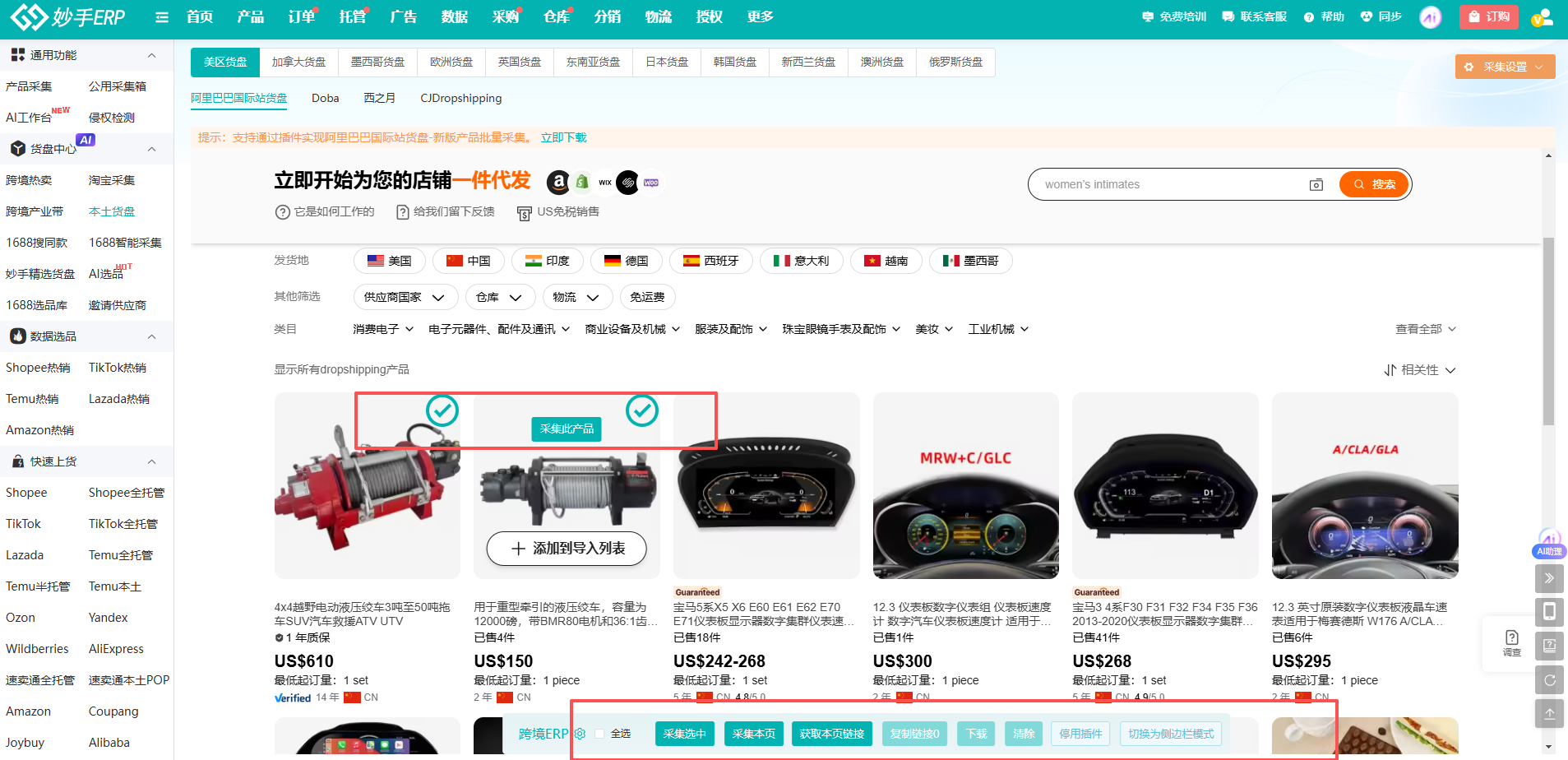Screen dimensions: 1568x760
Task: Open the help (帮助) question icon
Action: (1324, 16)
